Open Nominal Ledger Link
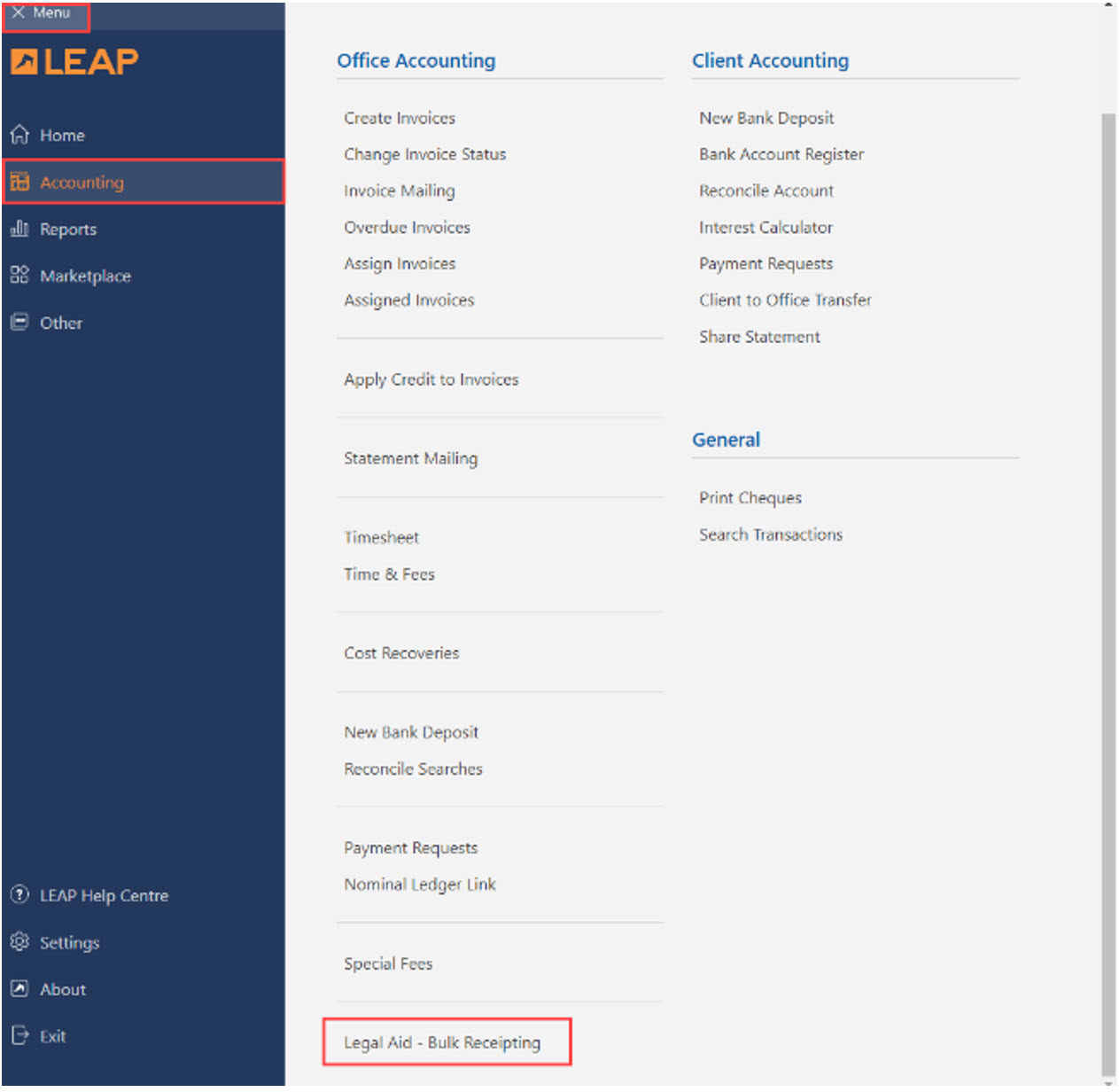Image resolution: width=1119 pixels, height=1092 pixels. (420, 885)
